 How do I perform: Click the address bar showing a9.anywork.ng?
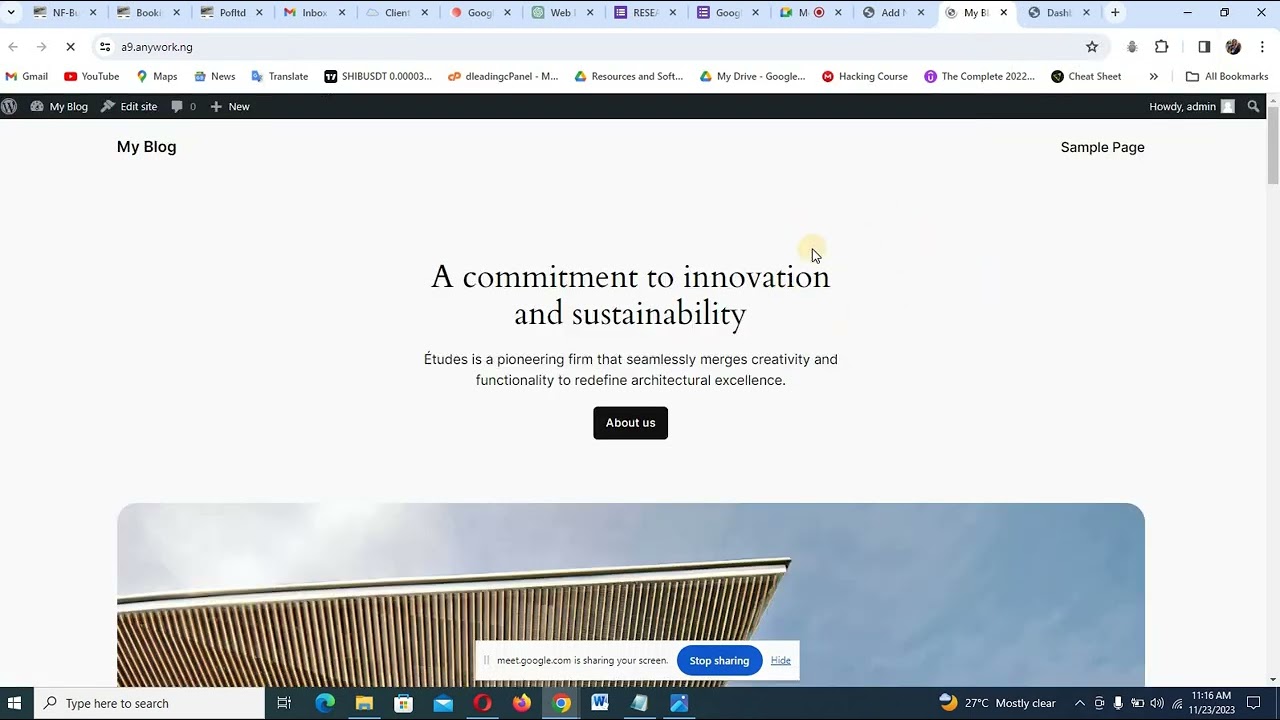pos(600,47)
